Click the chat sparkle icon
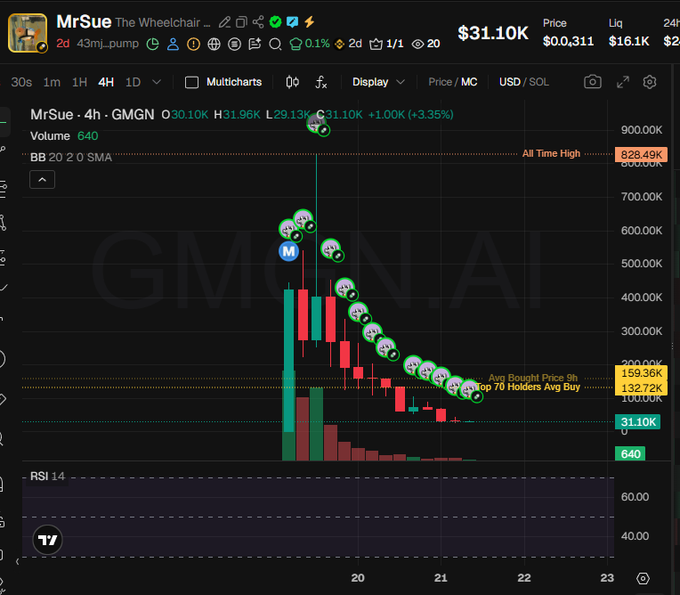680x595 pixels. (255, 44)
